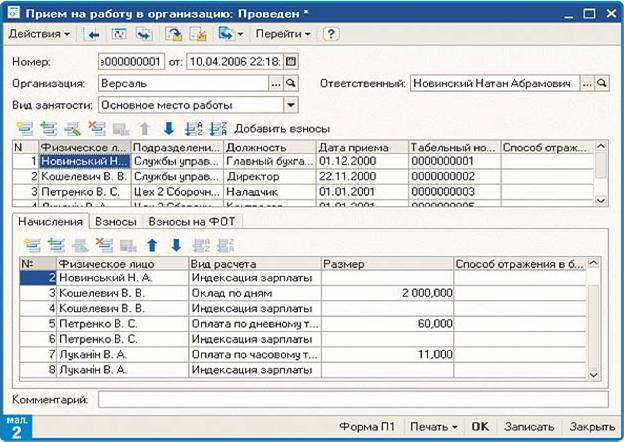Click the double-arrow refresh toolbar icon
Screen dimensions: 624x442
(x=144, y=34)
